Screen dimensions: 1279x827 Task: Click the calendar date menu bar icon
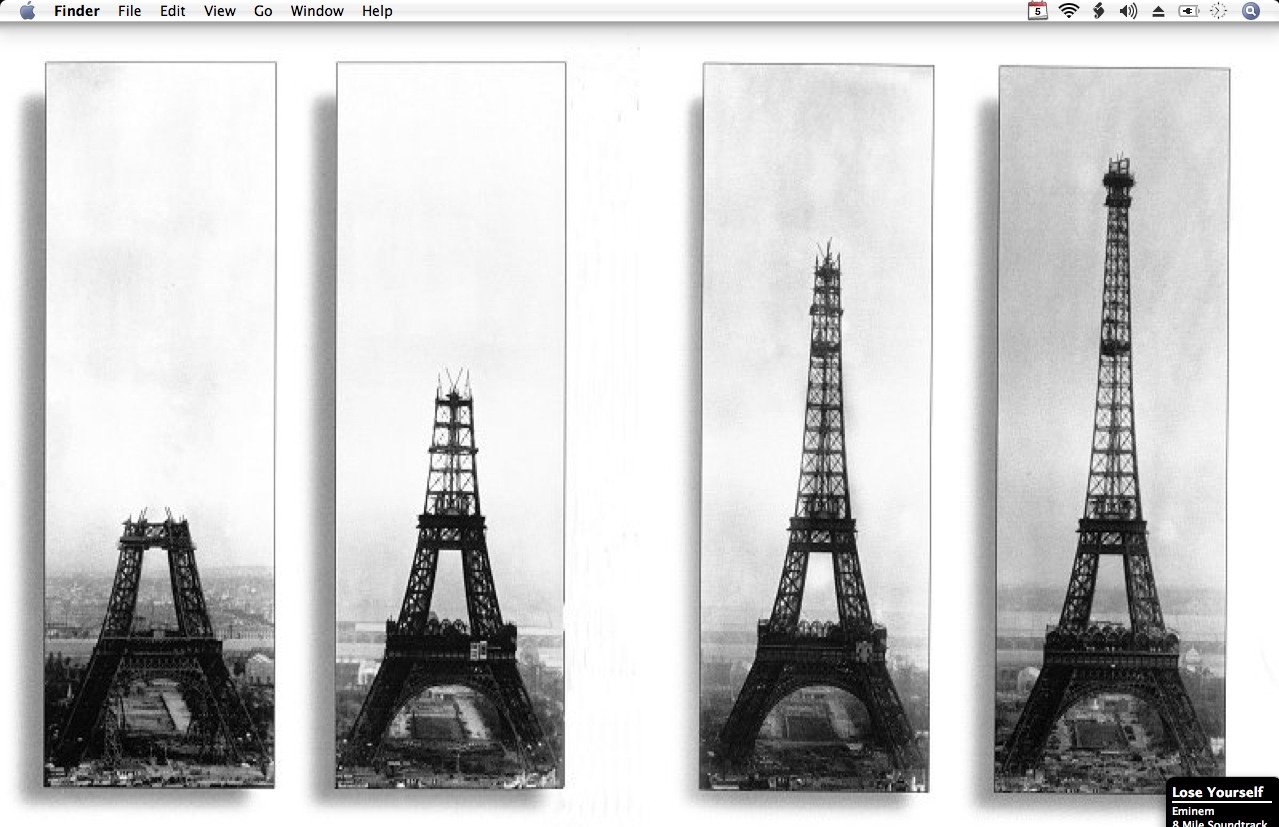[1038, 11]
